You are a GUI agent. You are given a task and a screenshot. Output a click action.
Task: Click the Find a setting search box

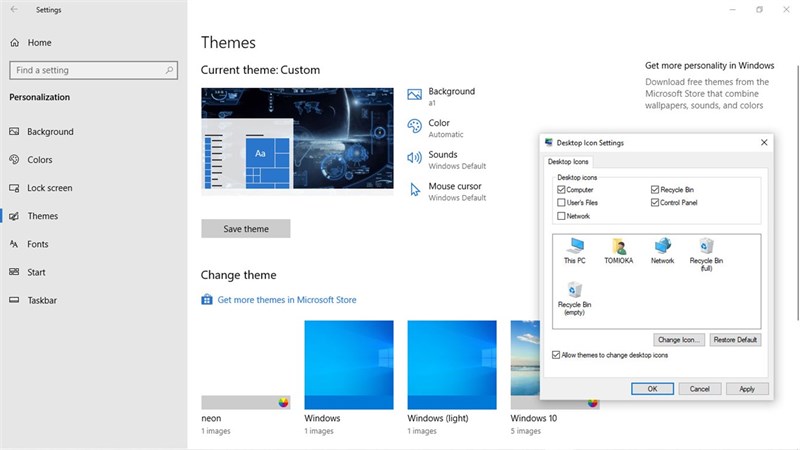(x=93, y=70)
